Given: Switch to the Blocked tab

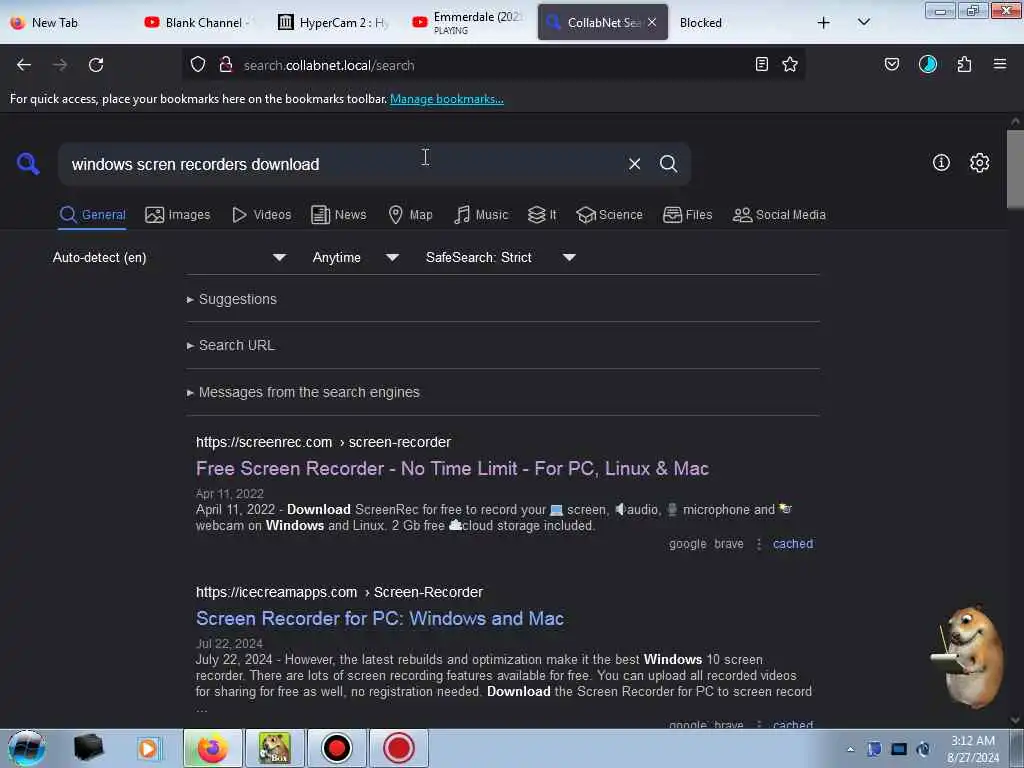Looking at the screenshot, I should click(735, 22).
